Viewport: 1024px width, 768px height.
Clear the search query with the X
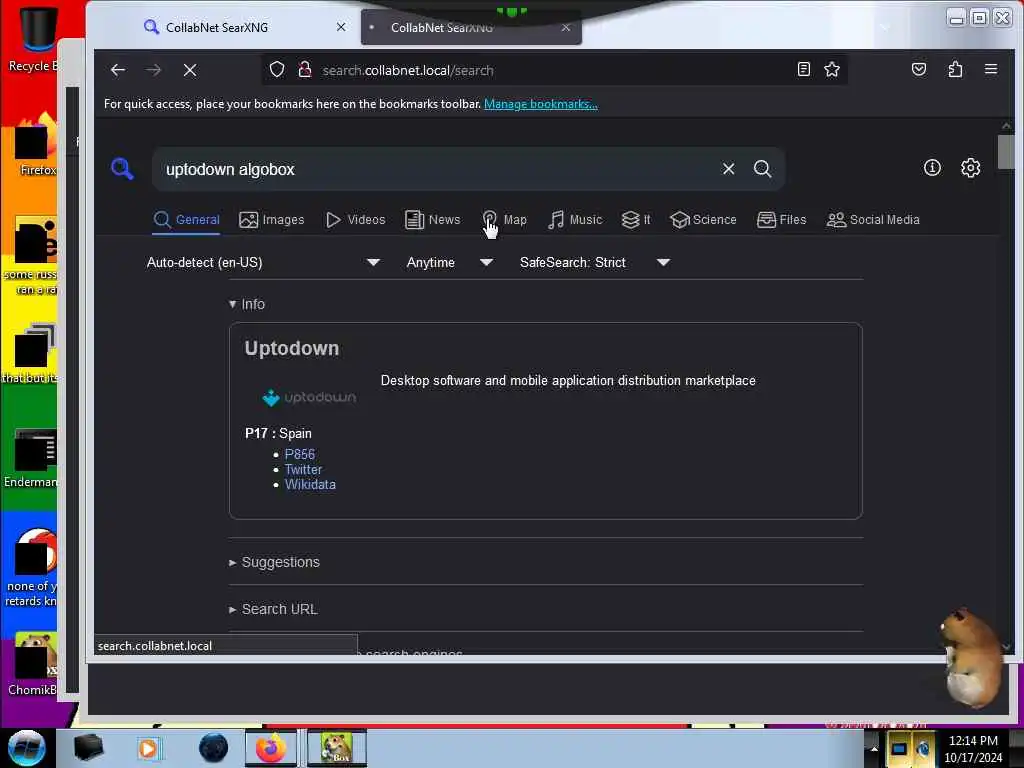click(728, 169)
